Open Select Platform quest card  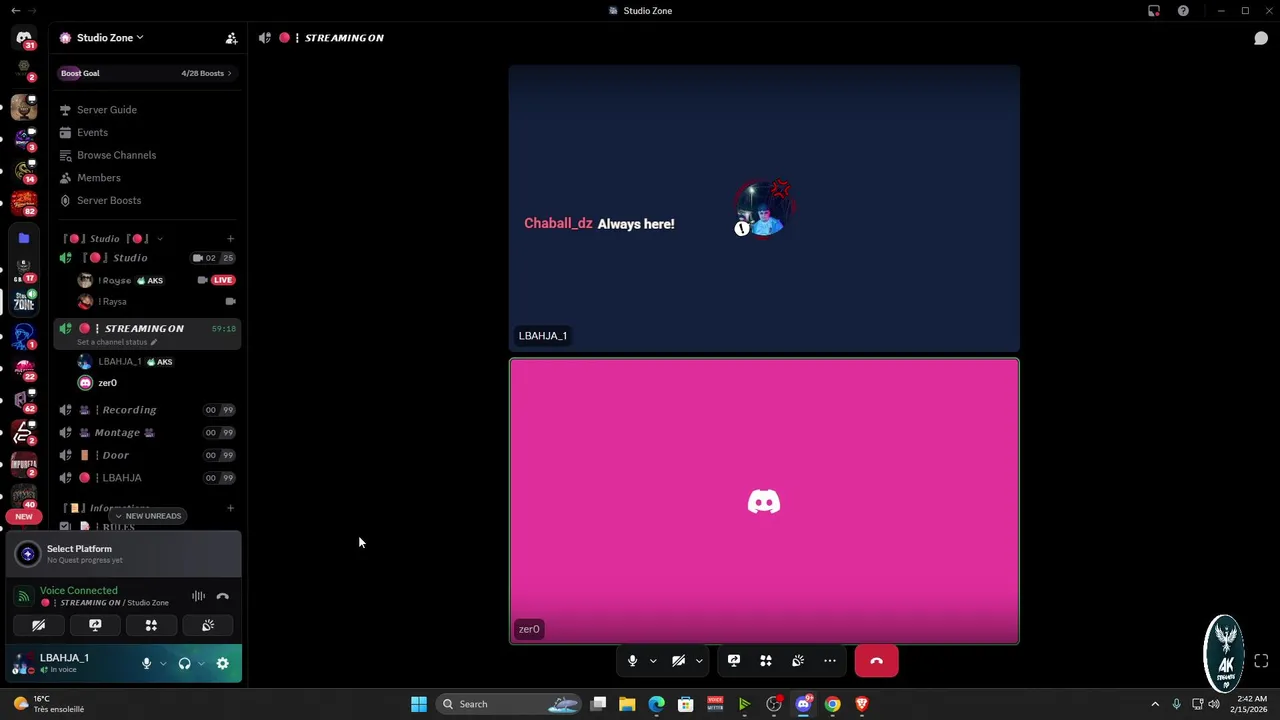point(124,554)
